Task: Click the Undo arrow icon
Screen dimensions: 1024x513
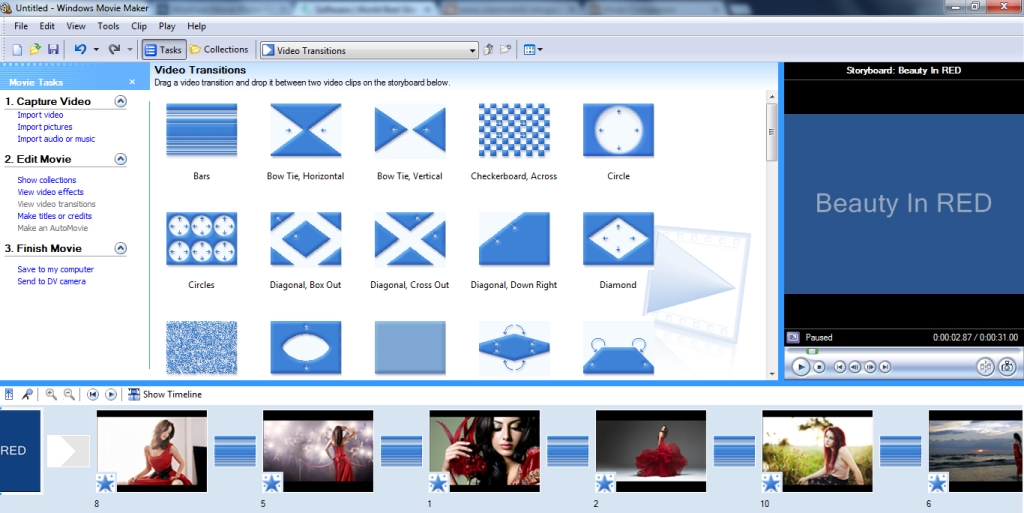Action: pos(80,50)
